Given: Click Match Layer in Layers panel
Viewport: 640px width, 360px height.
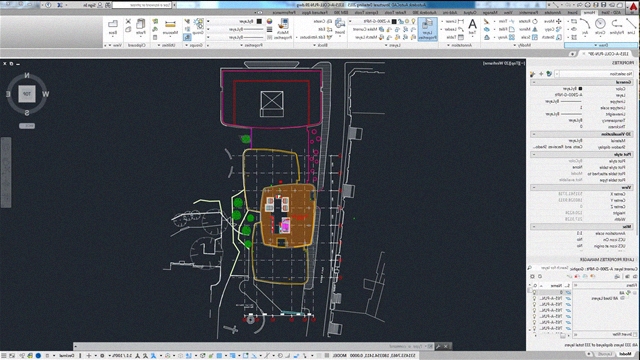Looking at the screenshot, I should (369, 37).
